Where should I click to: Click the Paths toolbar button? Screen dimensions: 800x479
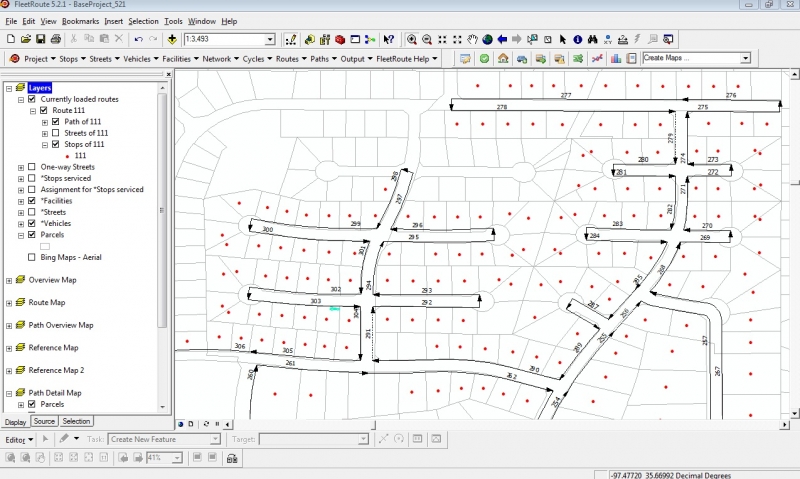coord(323,59)
